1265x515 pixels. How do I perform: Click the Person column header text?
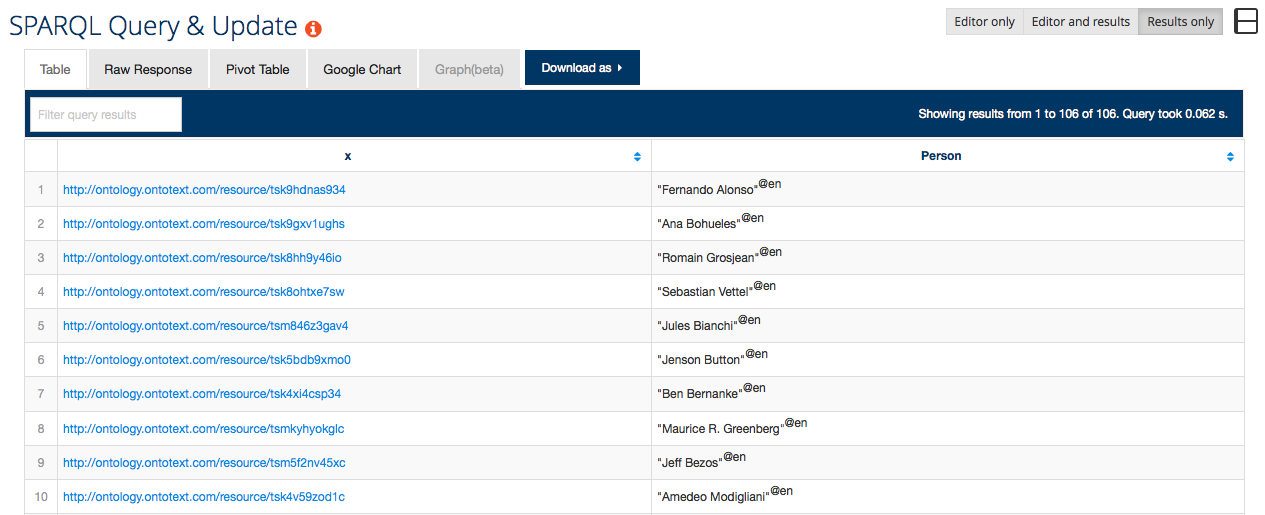tap(941, 156)
